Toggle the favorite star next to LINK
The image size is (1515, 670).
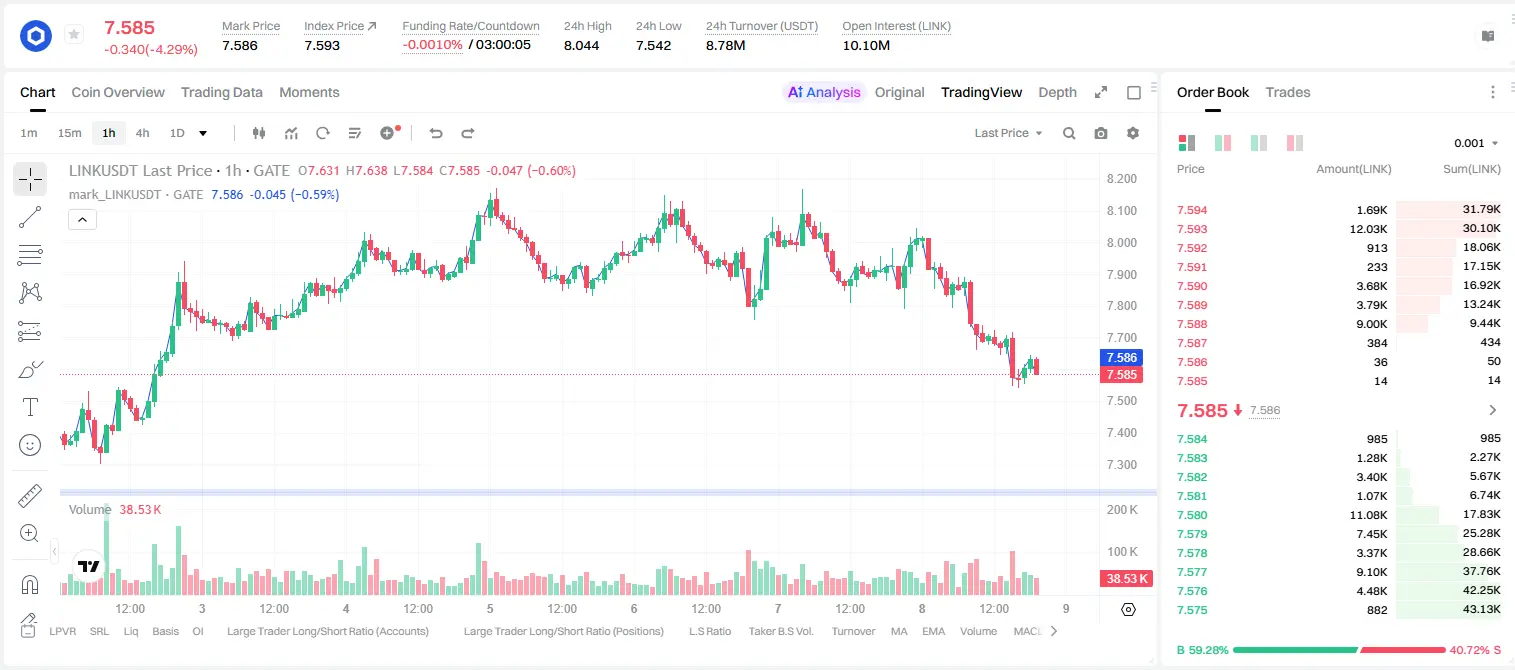point(74,35)
